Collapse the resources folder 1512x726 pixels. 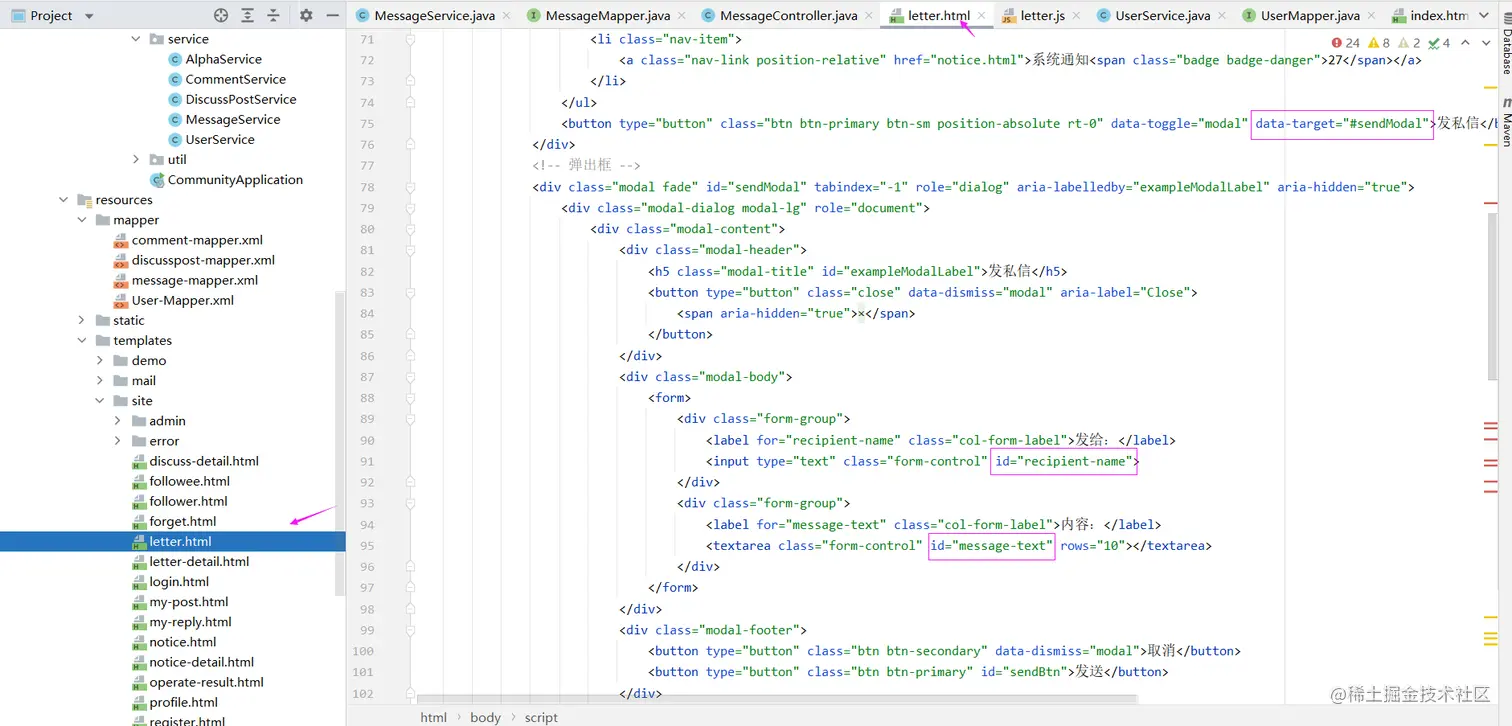click(64, 200)
